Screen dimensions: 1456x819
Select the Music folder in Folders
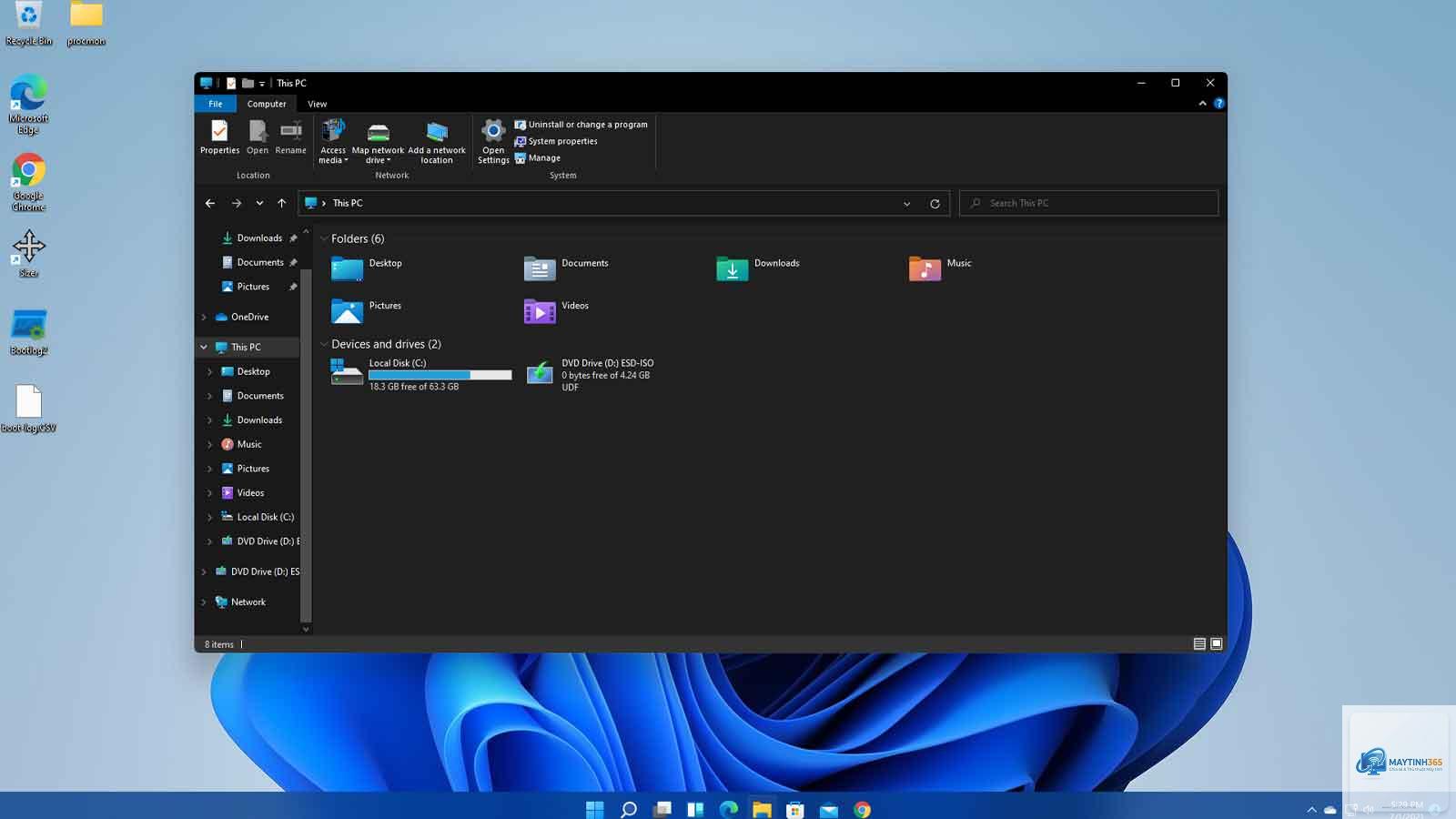coord(940,268)
